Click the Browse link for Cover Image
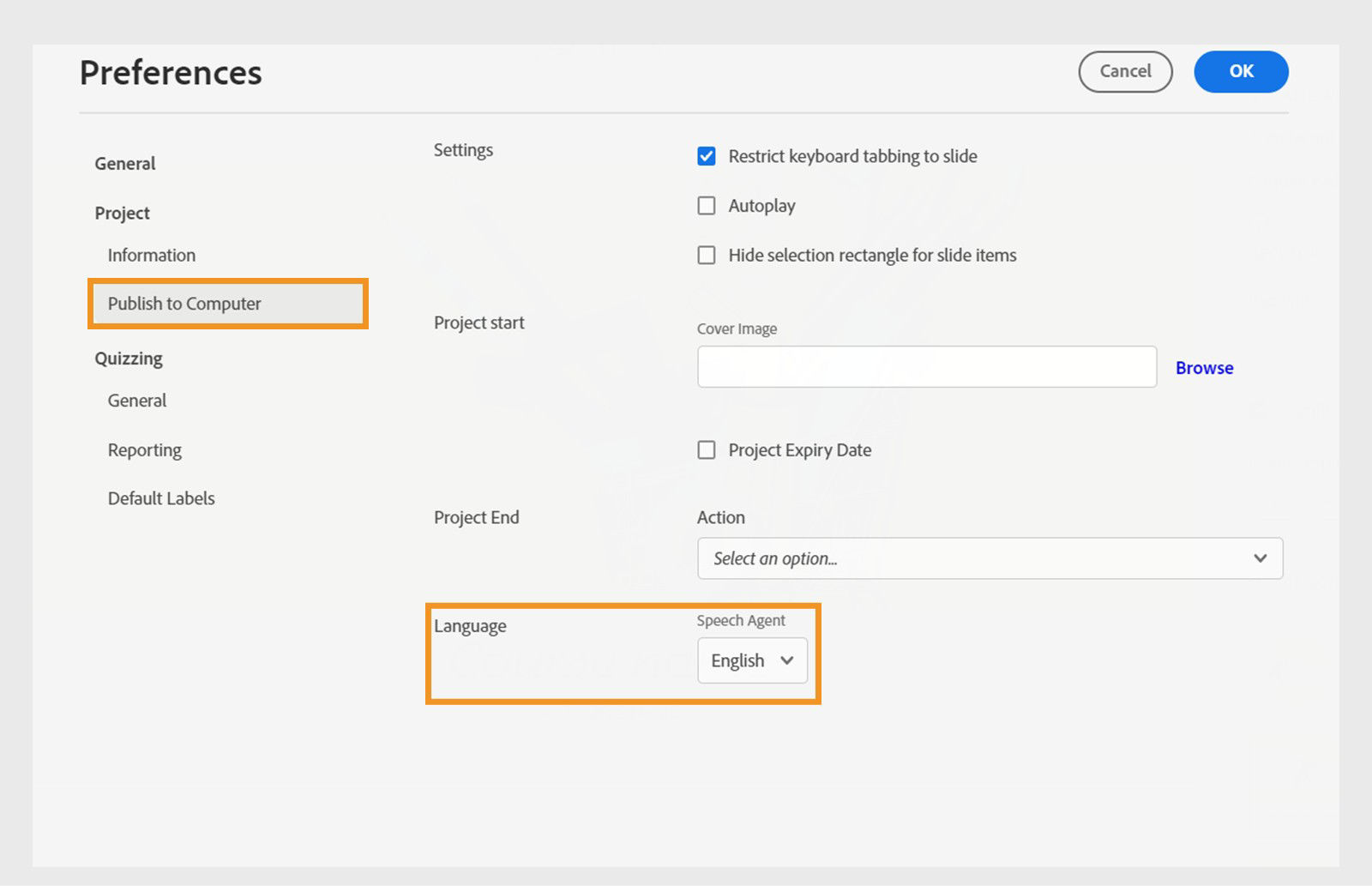The image size is (1372, 886). click(x=1204, y=367)
